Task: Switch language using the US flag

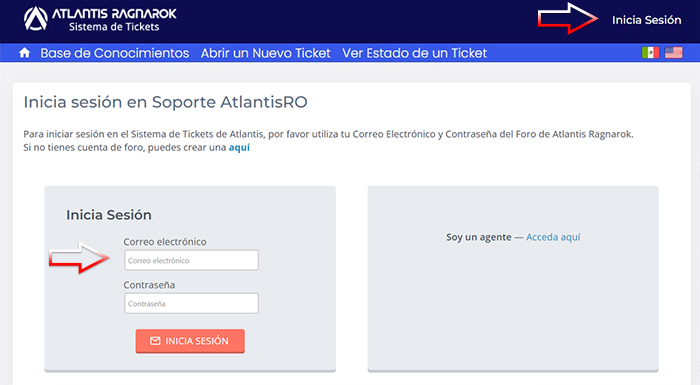Action: click(x=674, y=53)
